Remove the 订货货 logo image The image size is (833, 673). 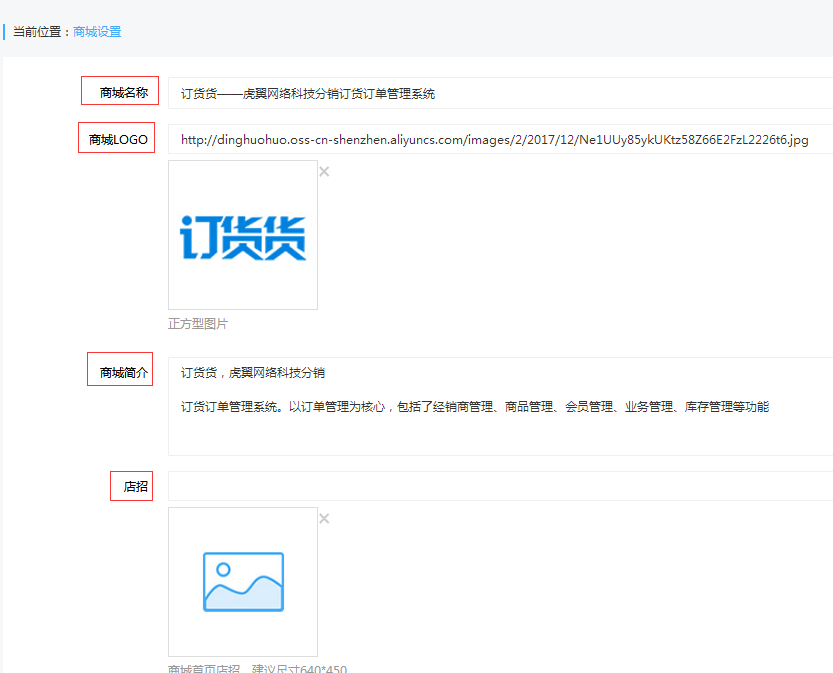tap(324, 172)
